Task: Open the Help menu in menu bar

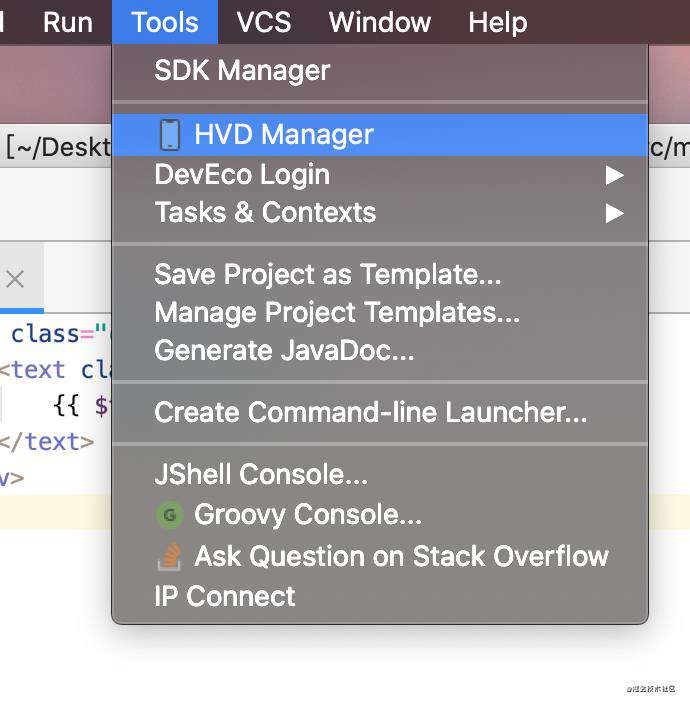Action: pyautogui.click(x=498, y=22)
